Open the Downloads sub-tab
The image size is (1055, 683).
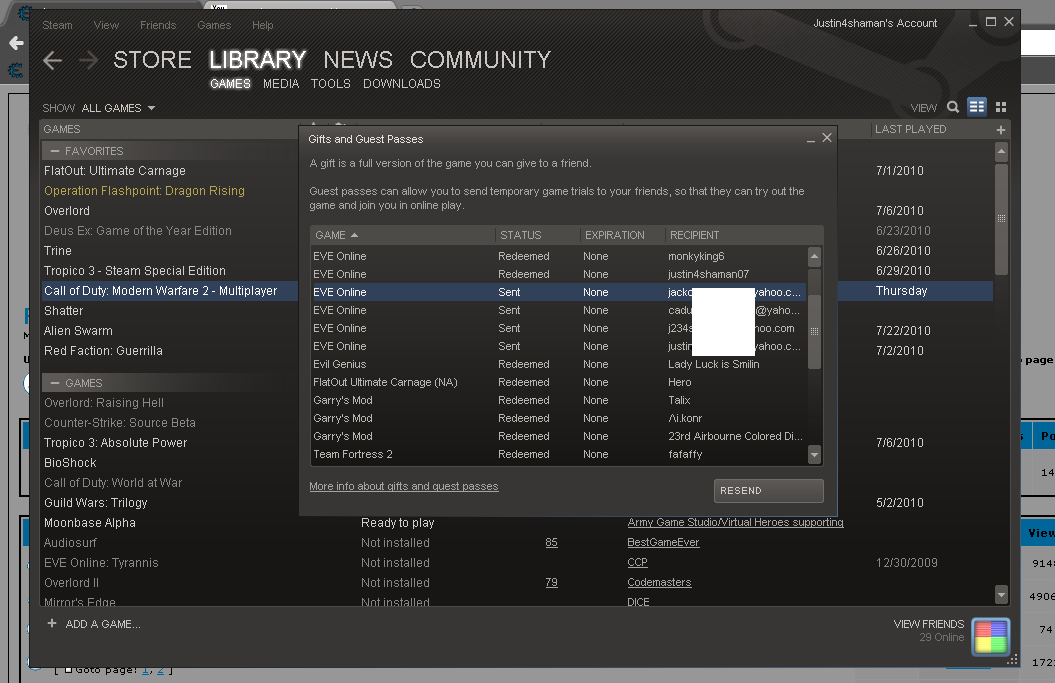[x=401, y=84]
